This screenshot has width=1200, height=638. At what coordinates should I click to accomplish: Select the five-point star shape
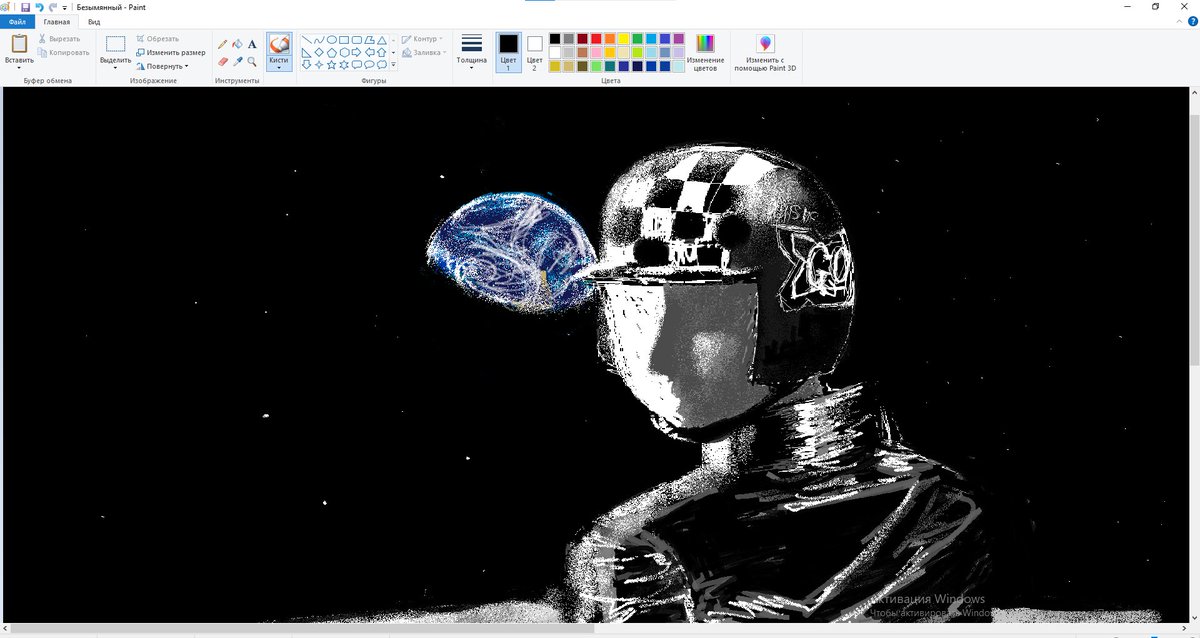(x=332, y=64)
